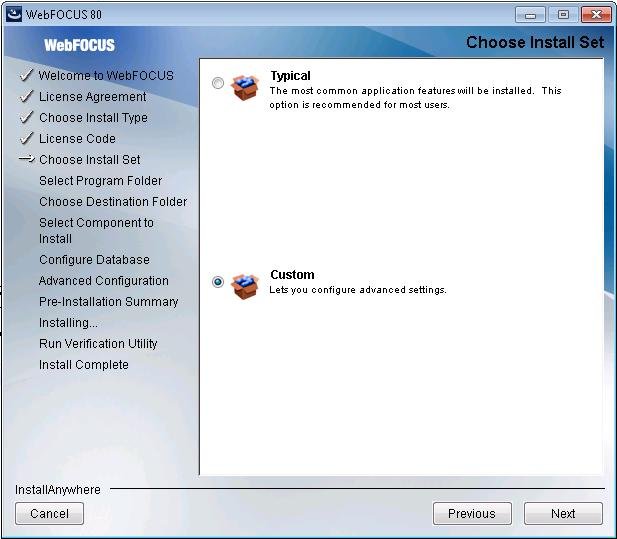Cancel the WebFOCUS installation

[x=50, y=513]
